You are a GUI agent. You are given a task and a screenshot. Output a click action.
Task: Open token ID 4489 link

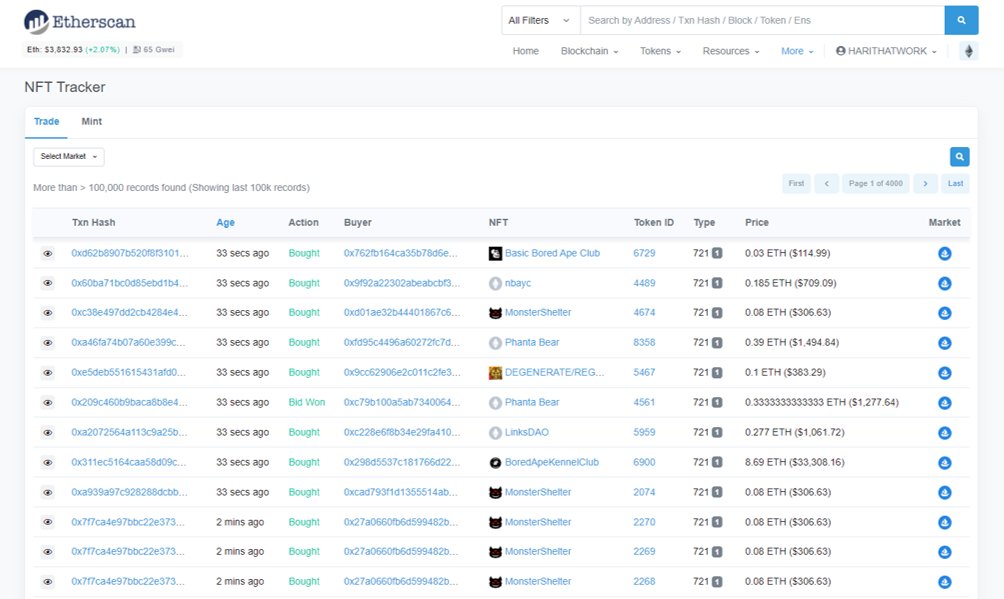[644, 283]
